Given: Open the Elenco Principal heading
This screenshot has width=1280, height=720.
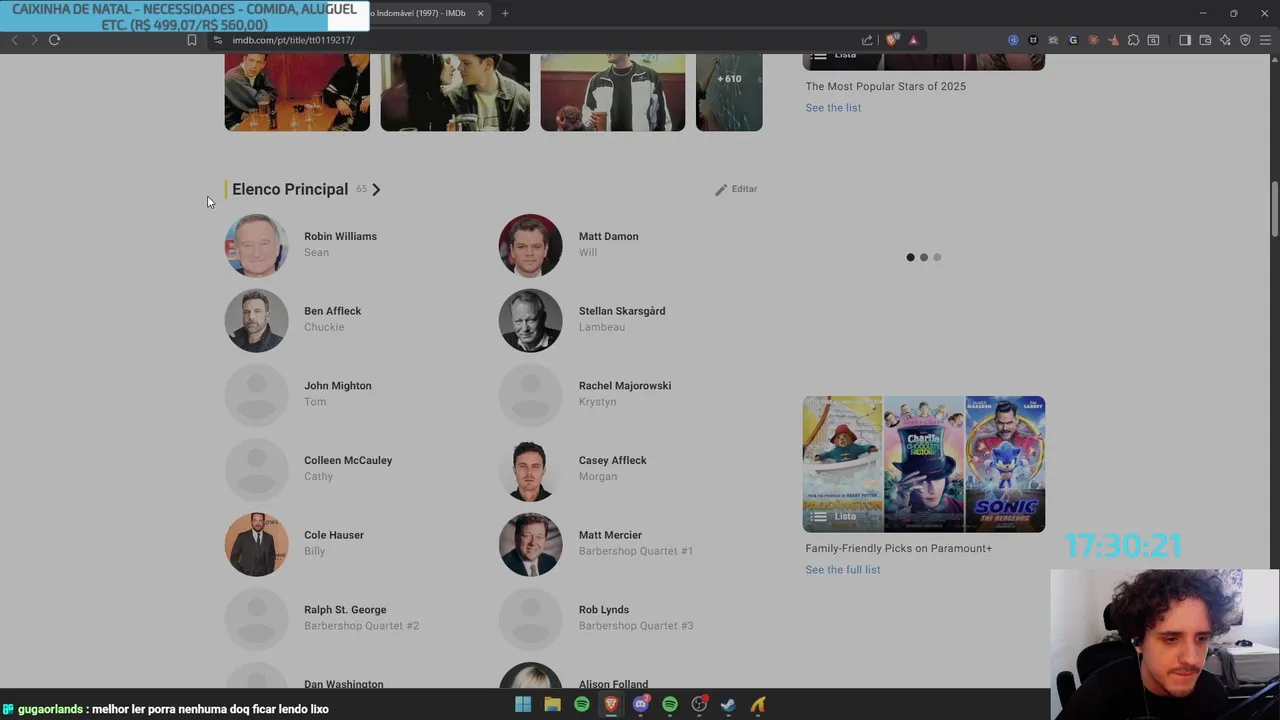Looking at the screenshot, I should (290, 189).
